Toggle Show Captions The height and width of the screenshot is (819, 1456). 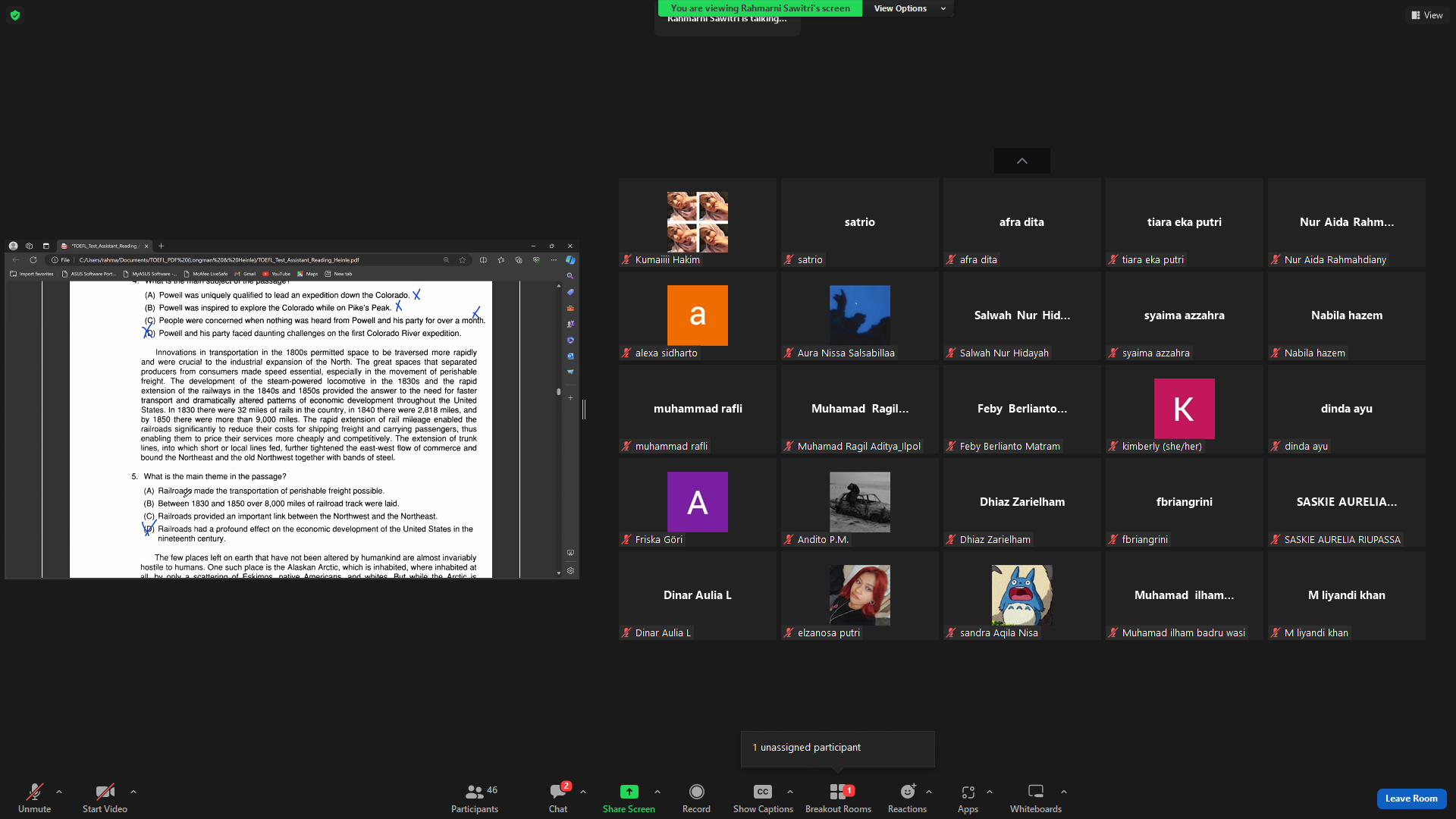763,797
